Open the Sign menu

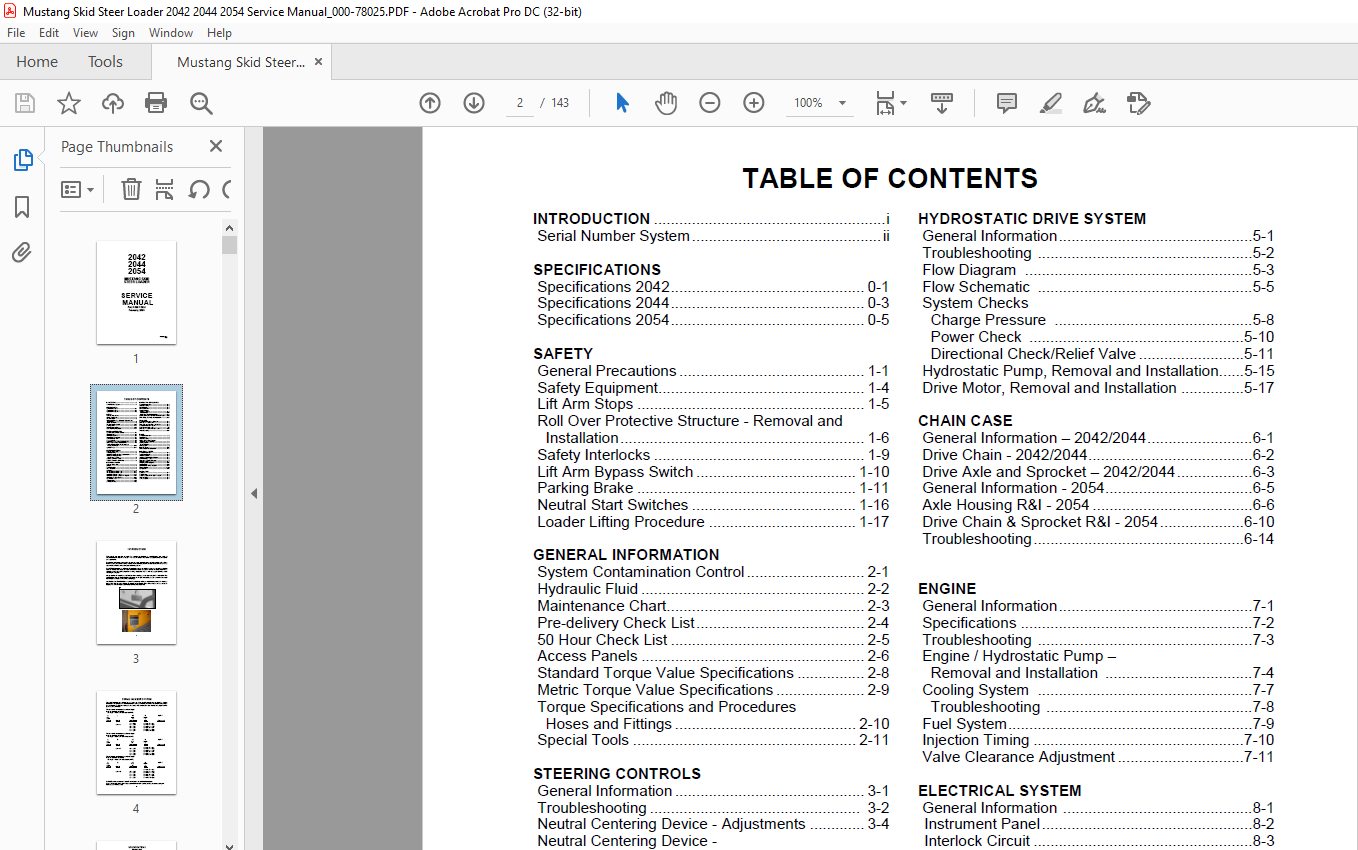tap(123, 33)
